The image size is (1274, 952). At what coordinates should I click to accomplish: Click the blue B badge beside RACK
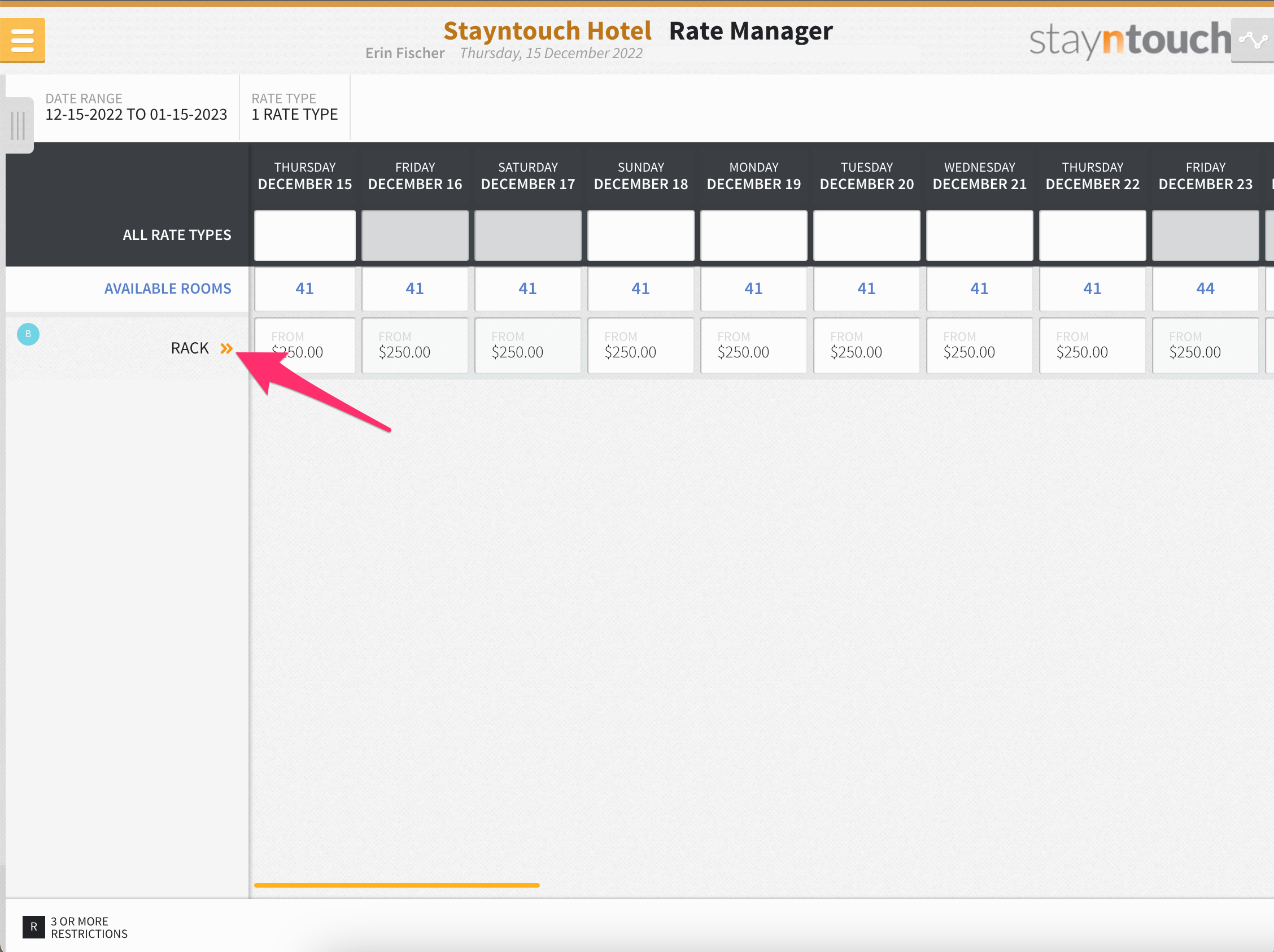tap(28, 334)
